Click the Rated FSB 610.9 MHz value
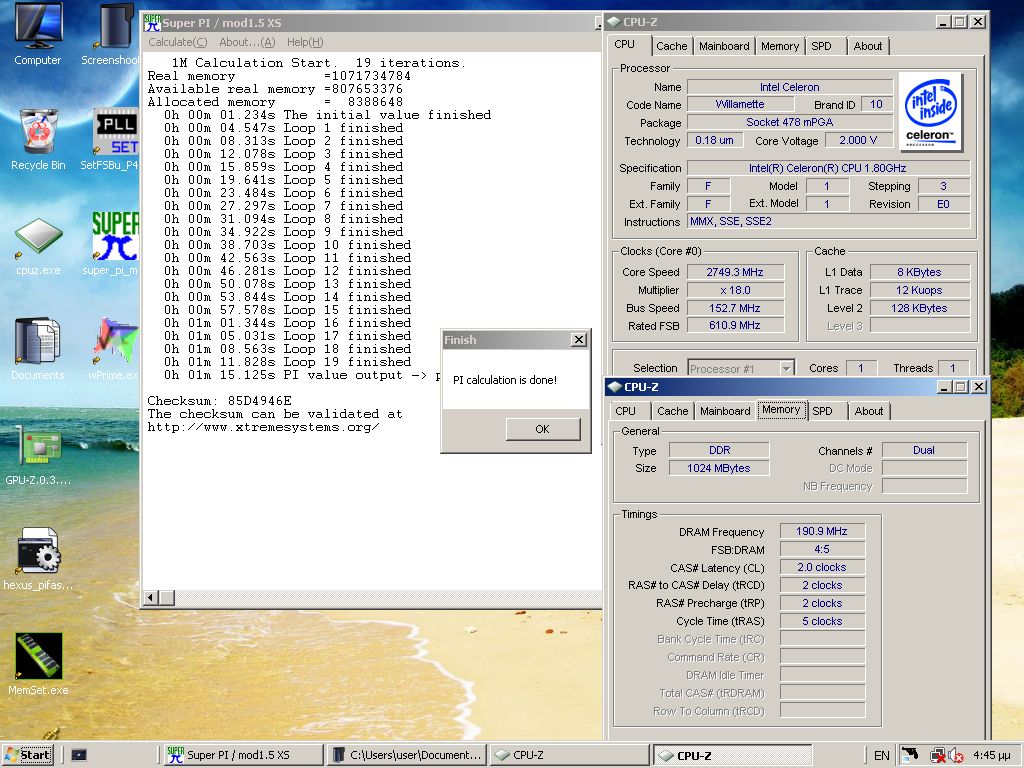 (x=735, y=325)
